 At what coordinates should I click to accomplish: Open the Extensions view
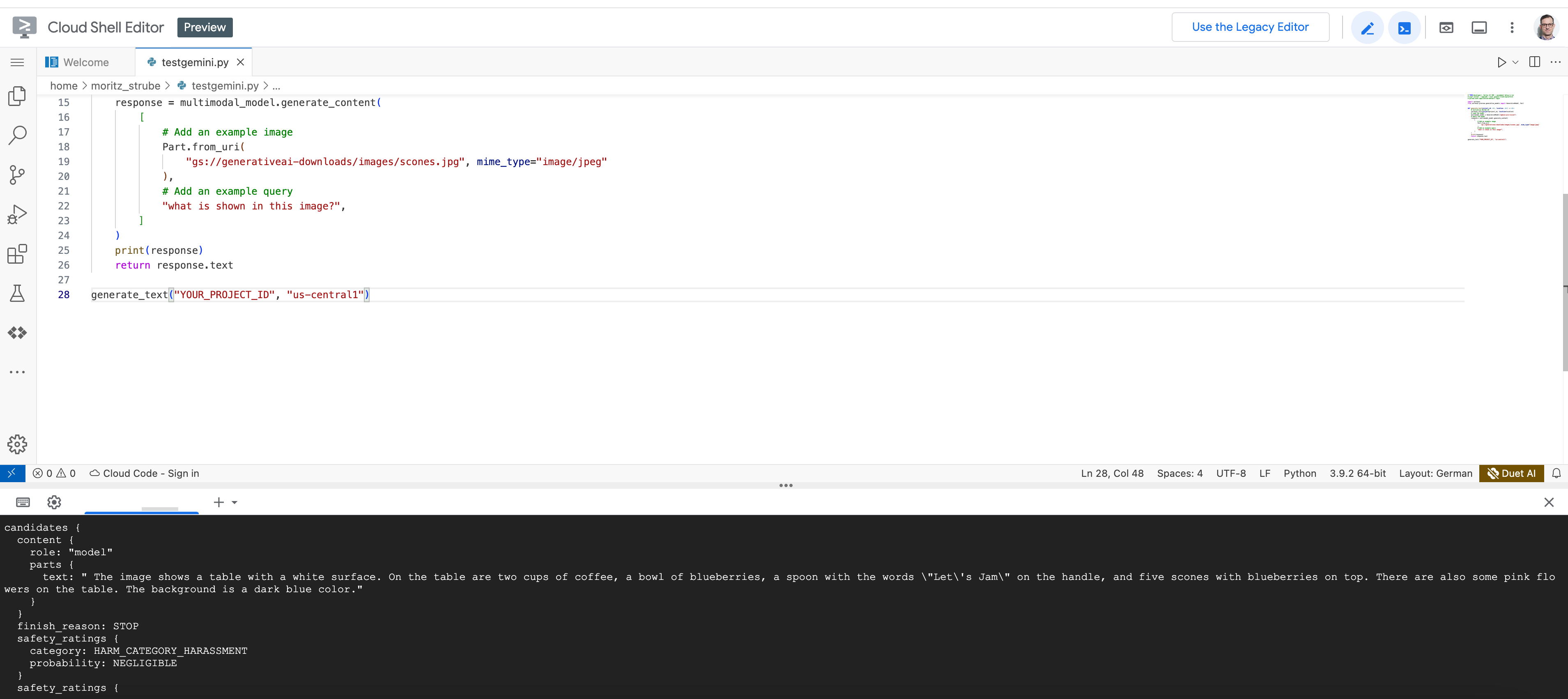tap(17, 254)
